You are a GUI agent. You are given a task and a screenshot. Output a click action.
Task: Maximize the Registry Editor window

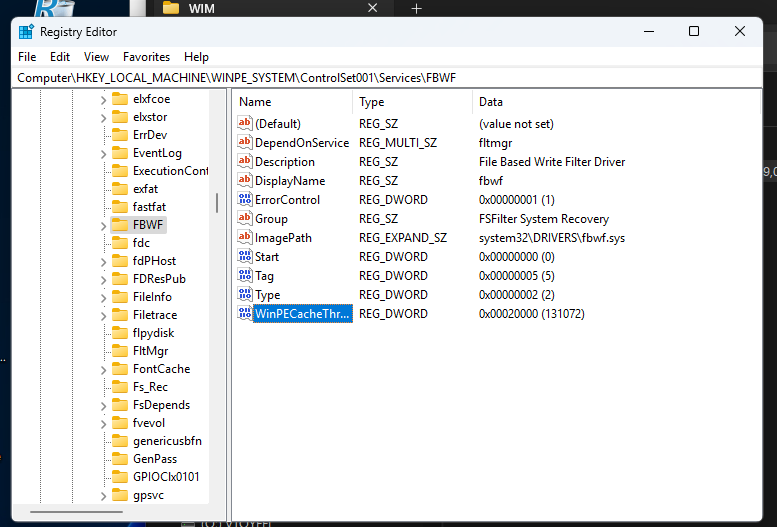tap(694, 31)
